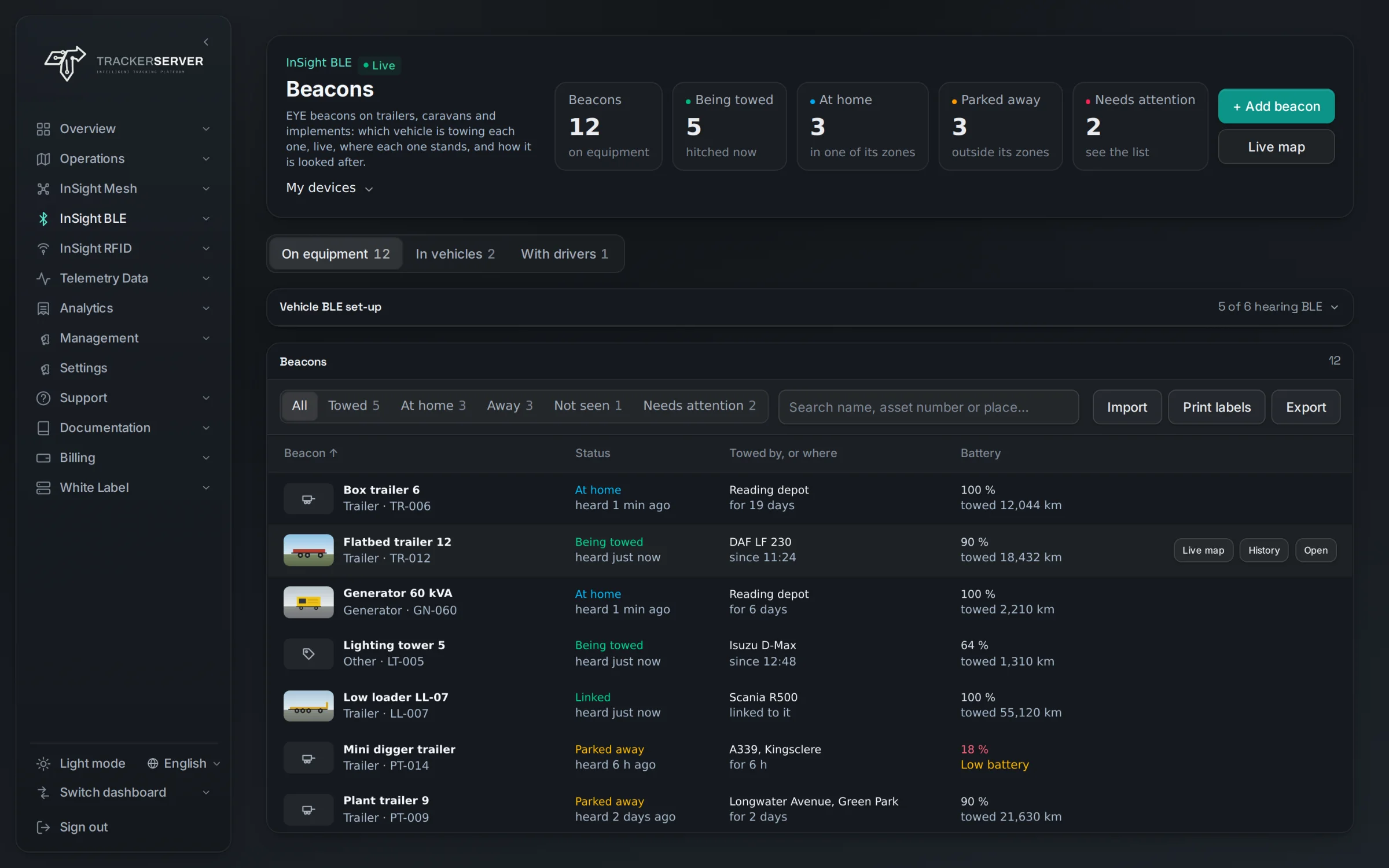Image resolution: width=1389 pixels, height=868 pixels.
Task: Click the Sign out arrow icon
Action: pos(43,827)
